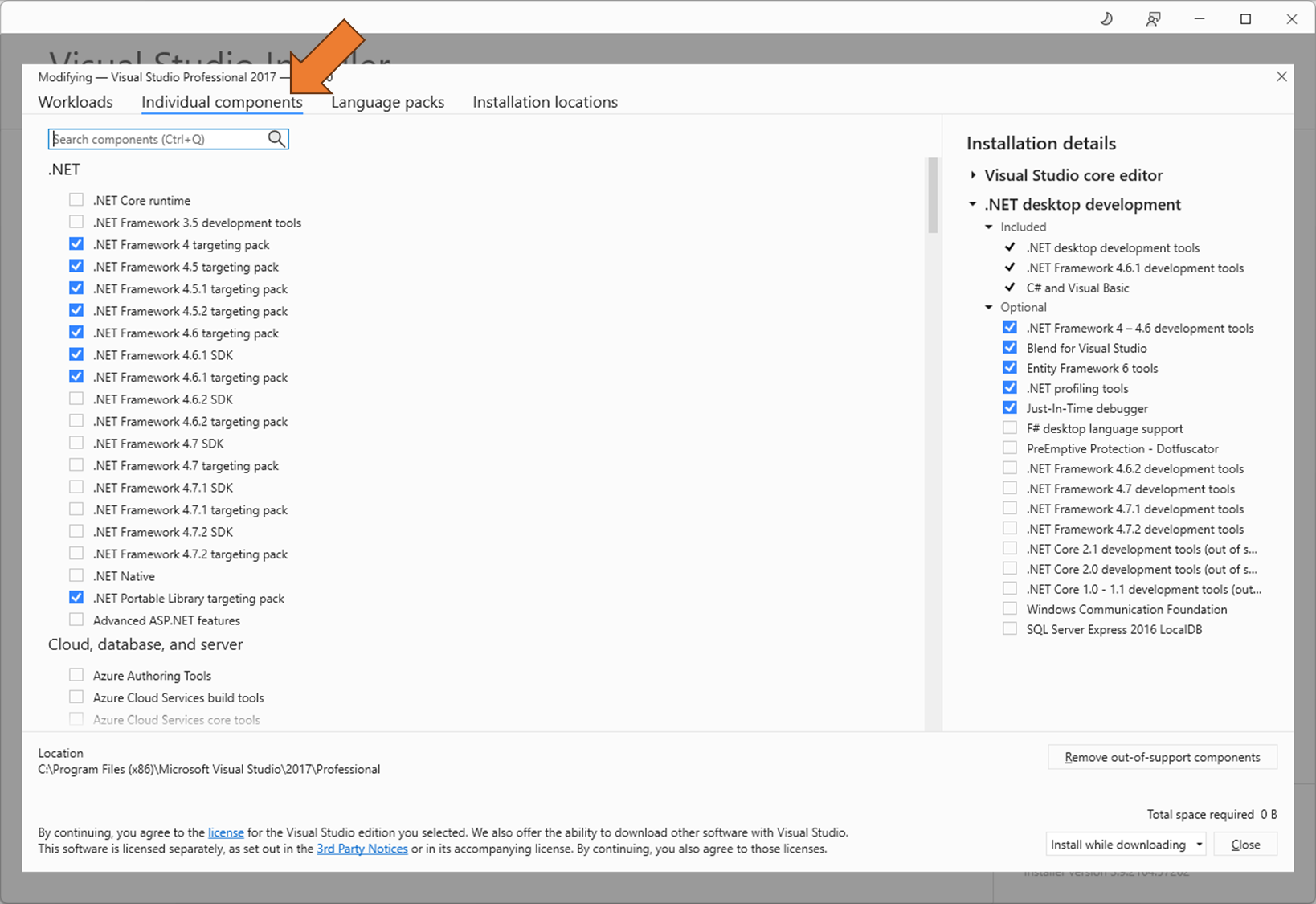
Task: Enable .NET Framework 4.7.1 targeting pack
Action: coord(76,509)
